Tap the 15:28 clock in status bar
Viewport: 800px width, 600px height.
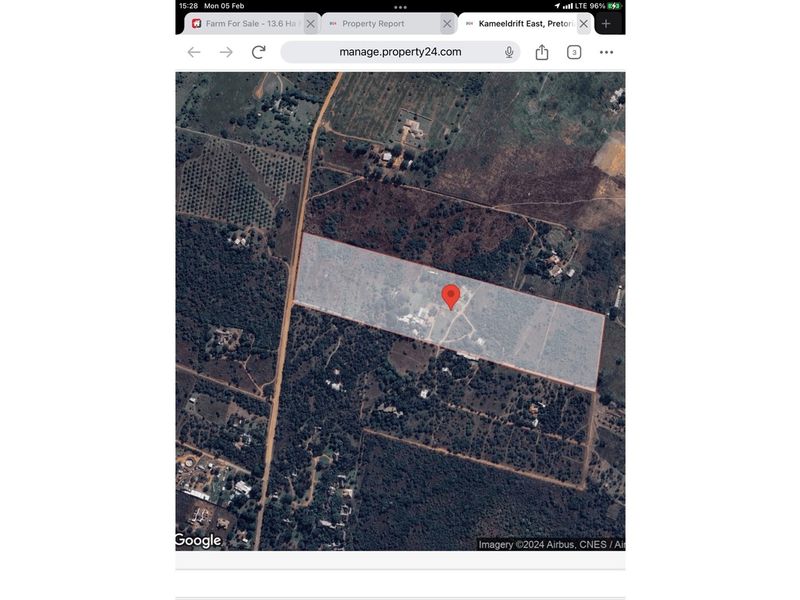click(x=188, y=6)
